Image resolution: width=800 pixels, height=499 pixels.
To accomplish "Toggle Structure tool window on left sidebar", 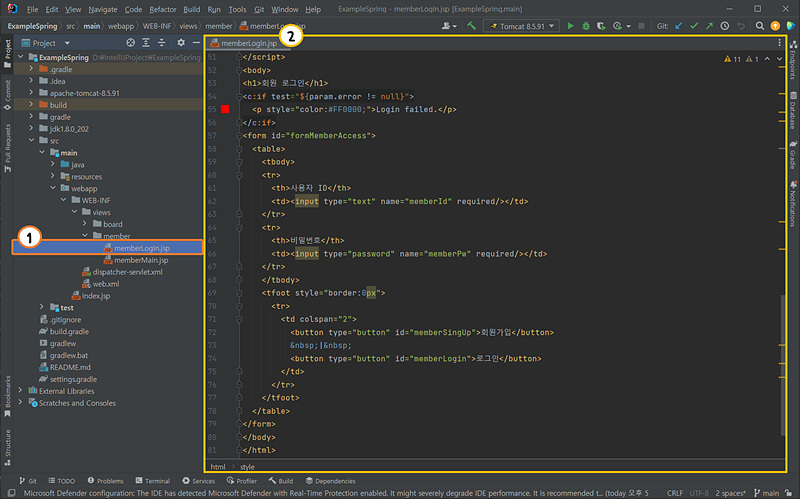I will [7, 447].
